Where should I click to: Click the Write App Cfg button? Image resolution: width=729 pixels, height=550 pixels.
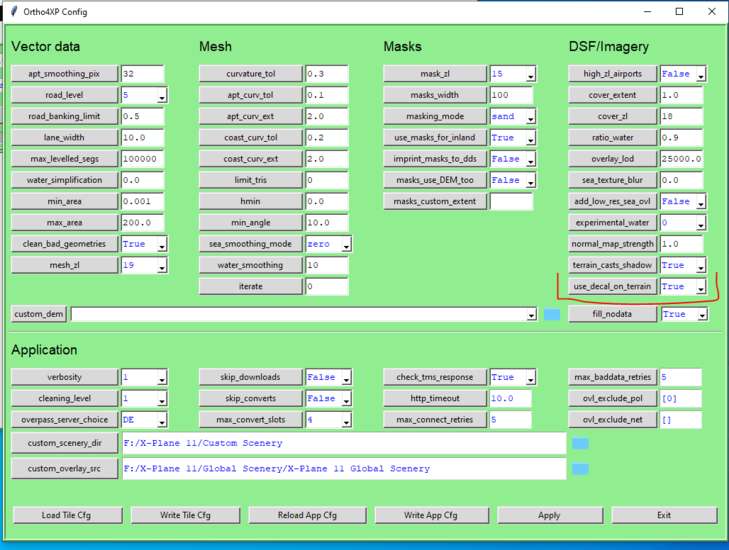tap(431, 515)
